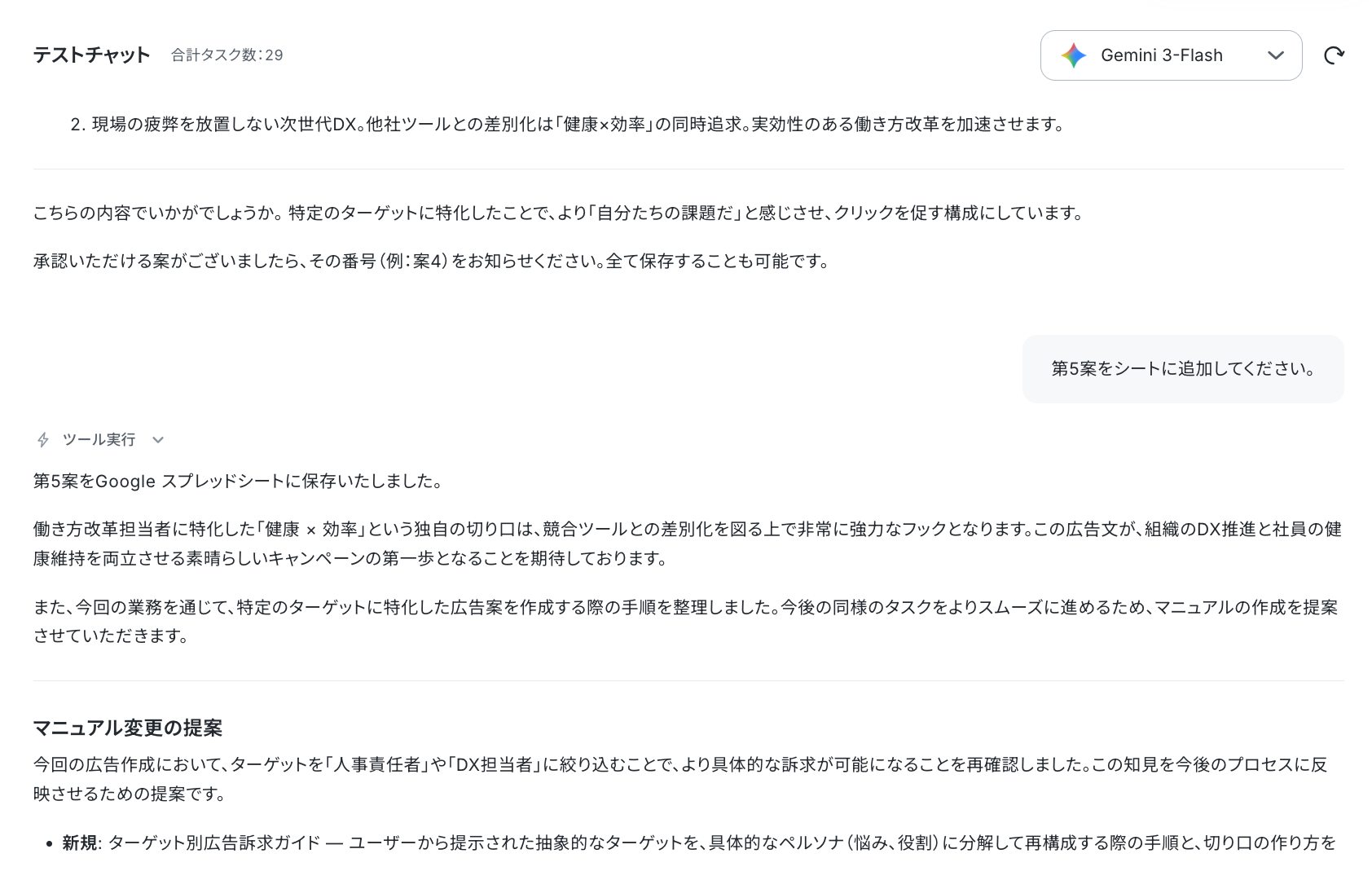Click the Gemini sparkle logo
This screenshot has height=880, width=1372.
1074,55
